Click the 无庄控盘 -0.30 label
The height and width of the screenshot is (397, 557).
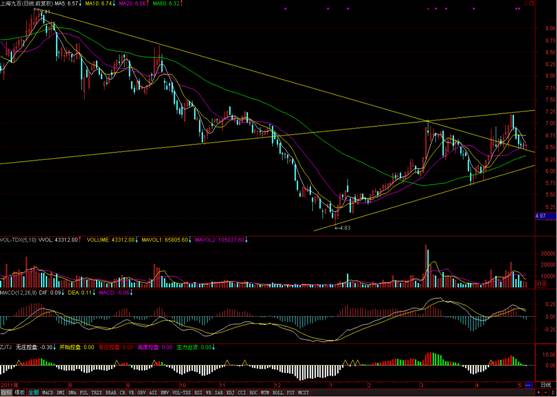34,347
